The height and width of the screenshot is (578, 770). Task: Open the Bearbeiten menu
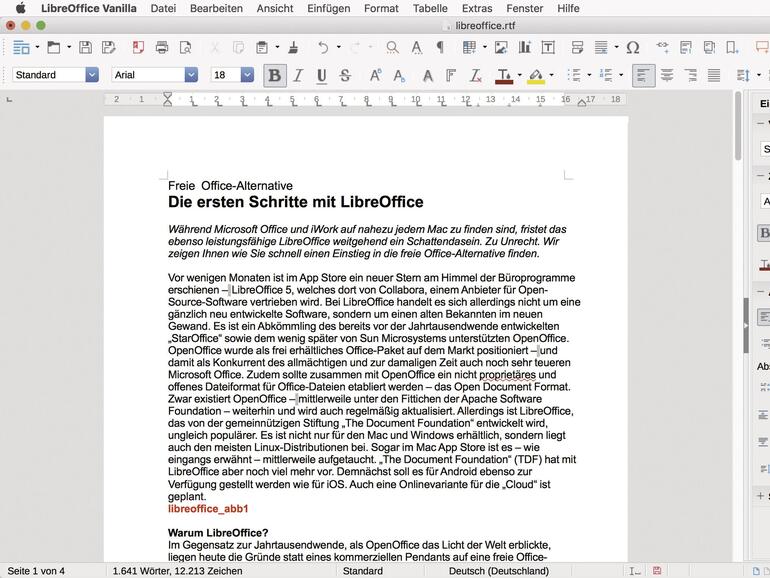pos(216,8)
